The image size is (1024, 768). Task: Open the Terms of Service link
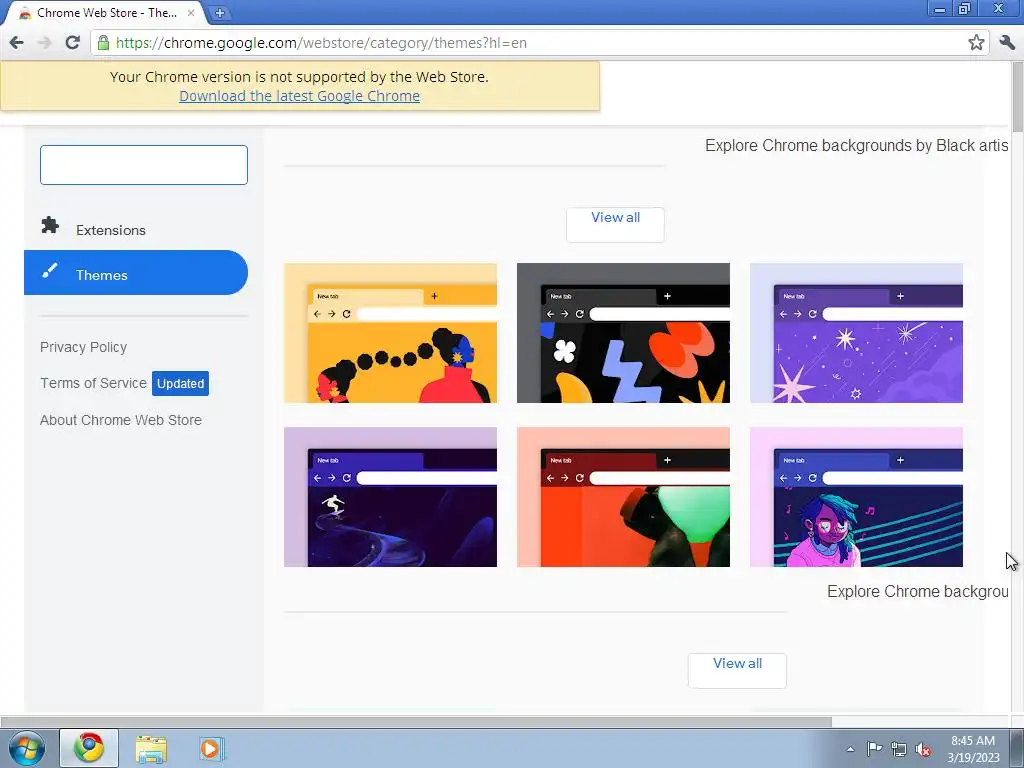[x=93, y=383]
